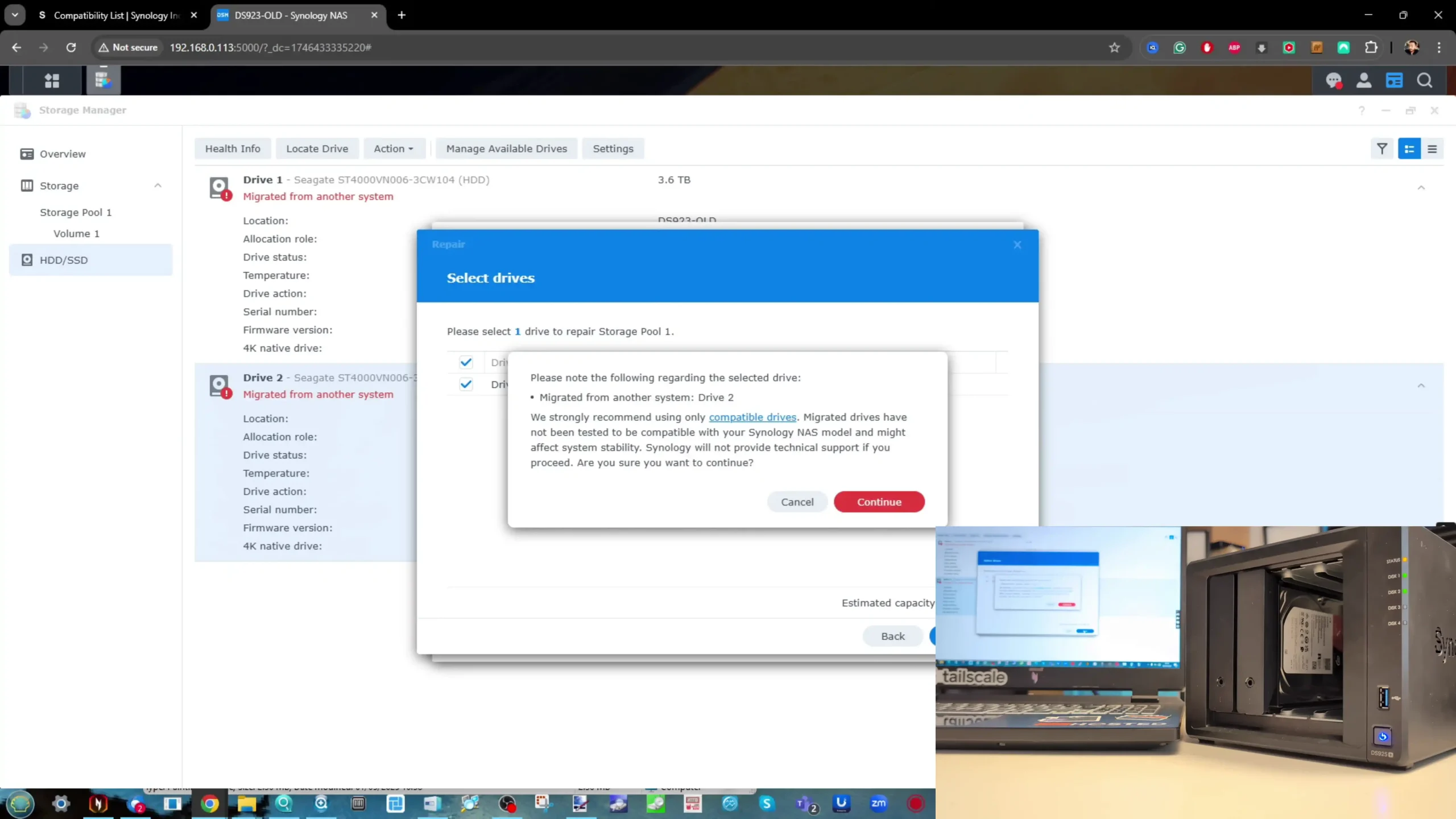Click the Health Info button
1456x819 pixels.
pyautogui.click(x=233, y=149)
